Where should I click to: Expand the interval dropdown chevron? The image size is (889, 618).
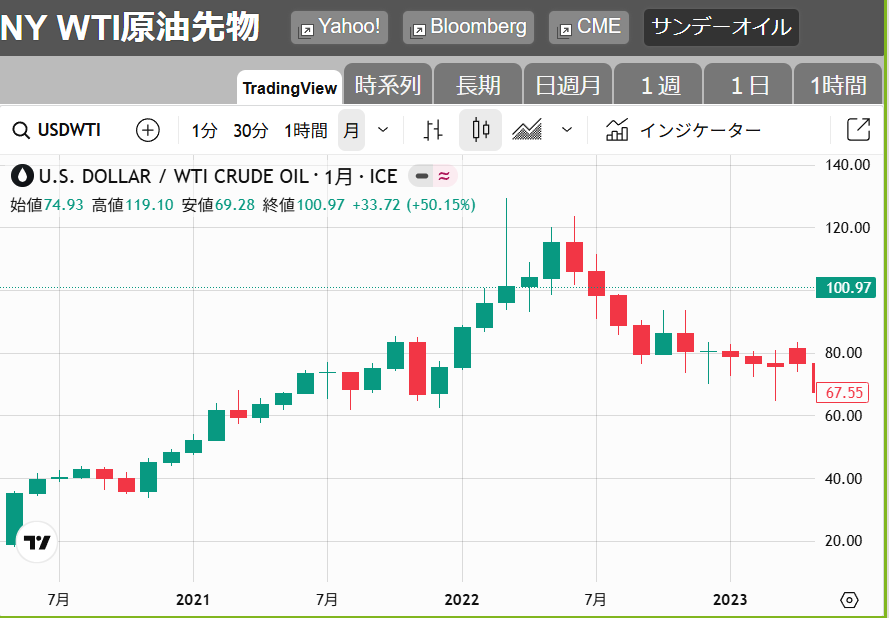tap(382, 130)
